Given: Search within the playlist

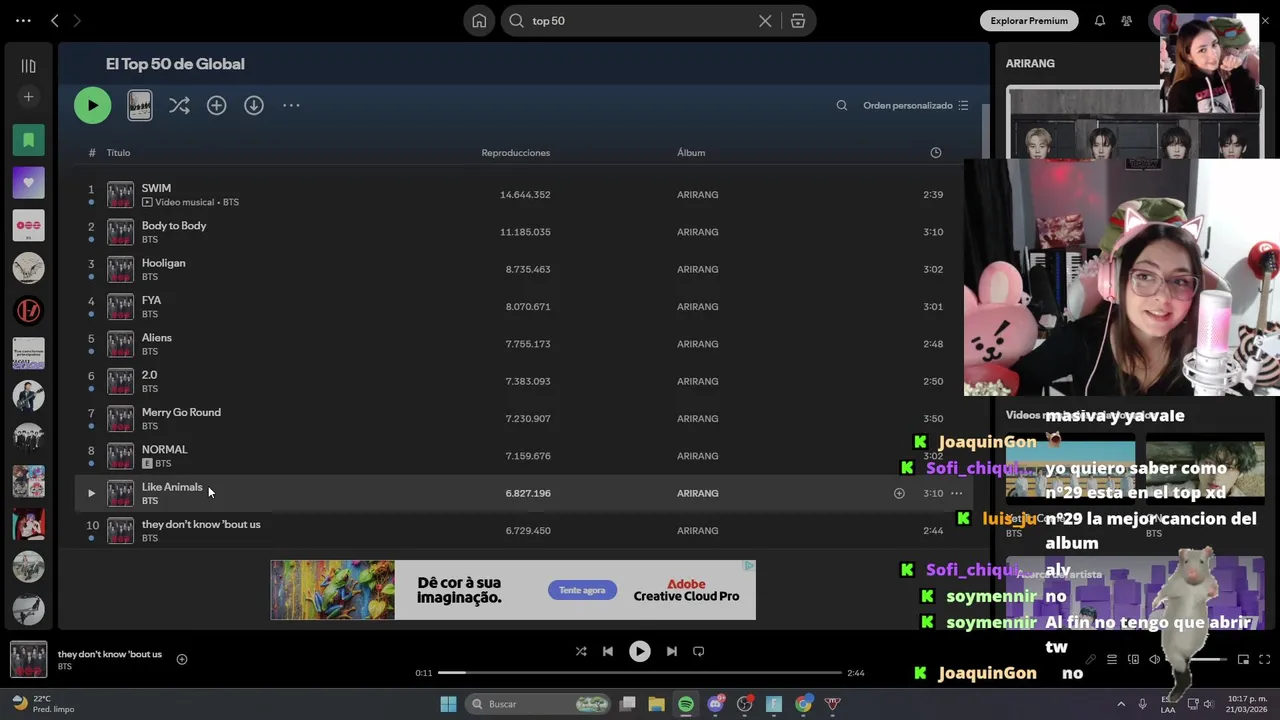Looking at the screenshot, I should click(842, 105).
